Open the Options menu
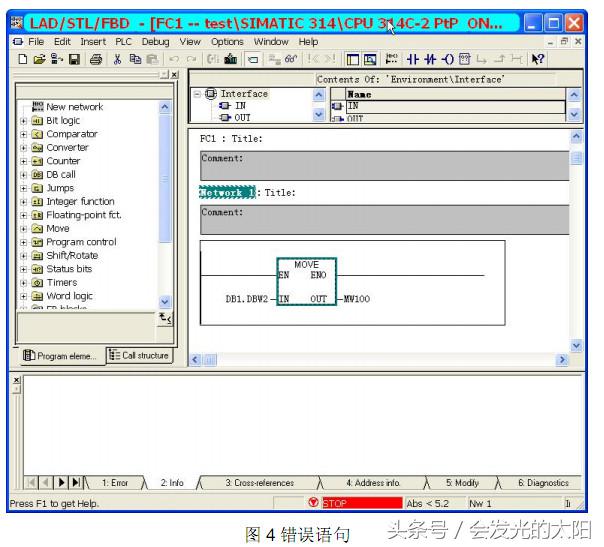Viewport: 604px width, 547px height. pos(227,42)
